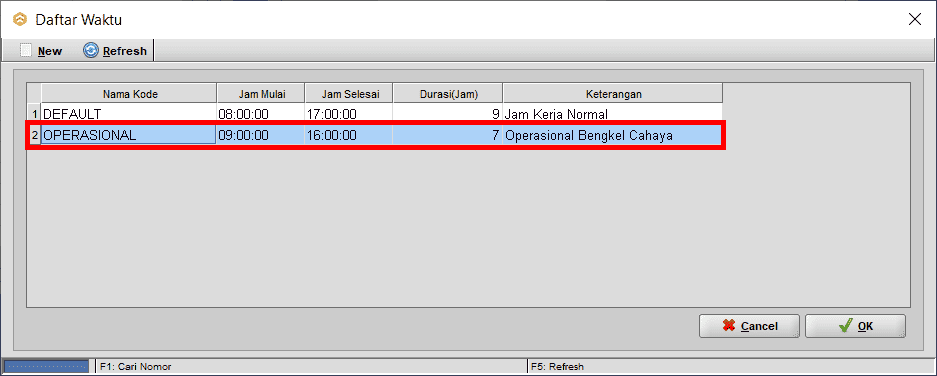The image size is (937, 376).
Task: Click the Daftar Waktu app logo icon
Action: (20, 19)
